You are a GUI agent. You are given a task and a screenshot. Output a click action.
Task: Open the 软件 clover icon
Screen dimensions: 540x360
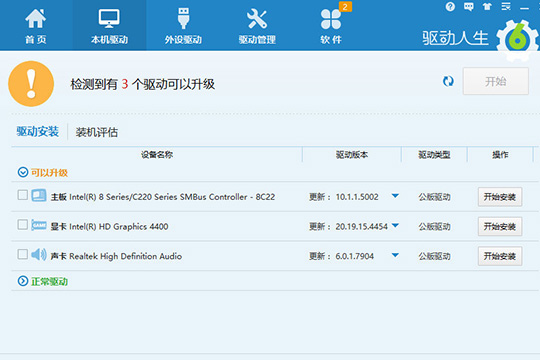[331, 19]
